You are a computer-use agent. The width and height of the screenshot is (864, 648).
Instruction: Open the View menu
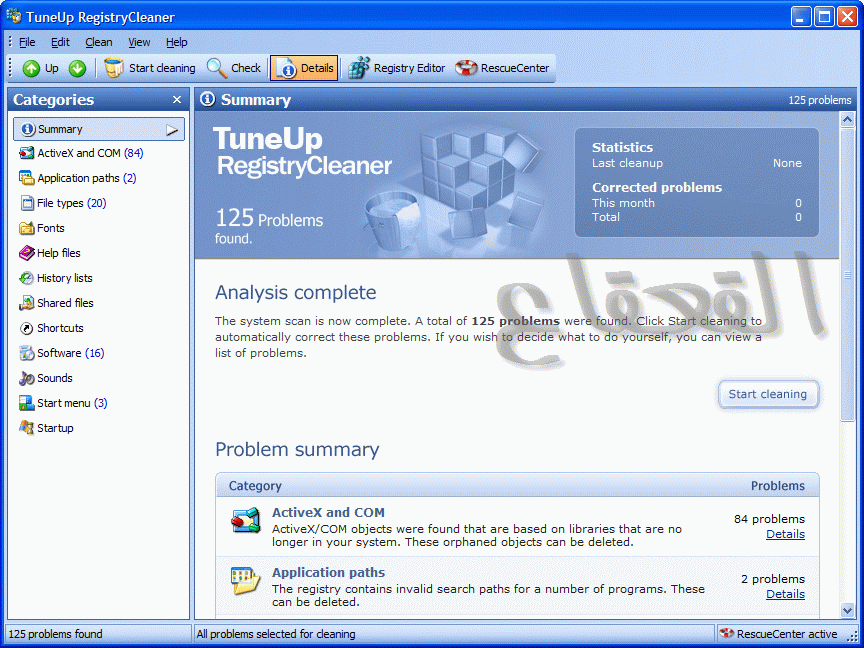139,42
